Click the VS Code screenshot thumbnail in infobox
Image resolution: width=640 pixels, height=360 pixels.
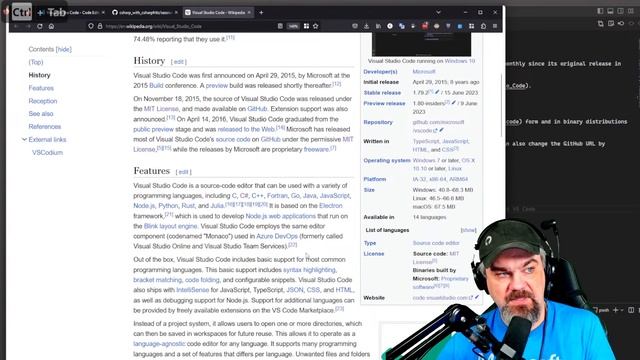pos(421,45)
